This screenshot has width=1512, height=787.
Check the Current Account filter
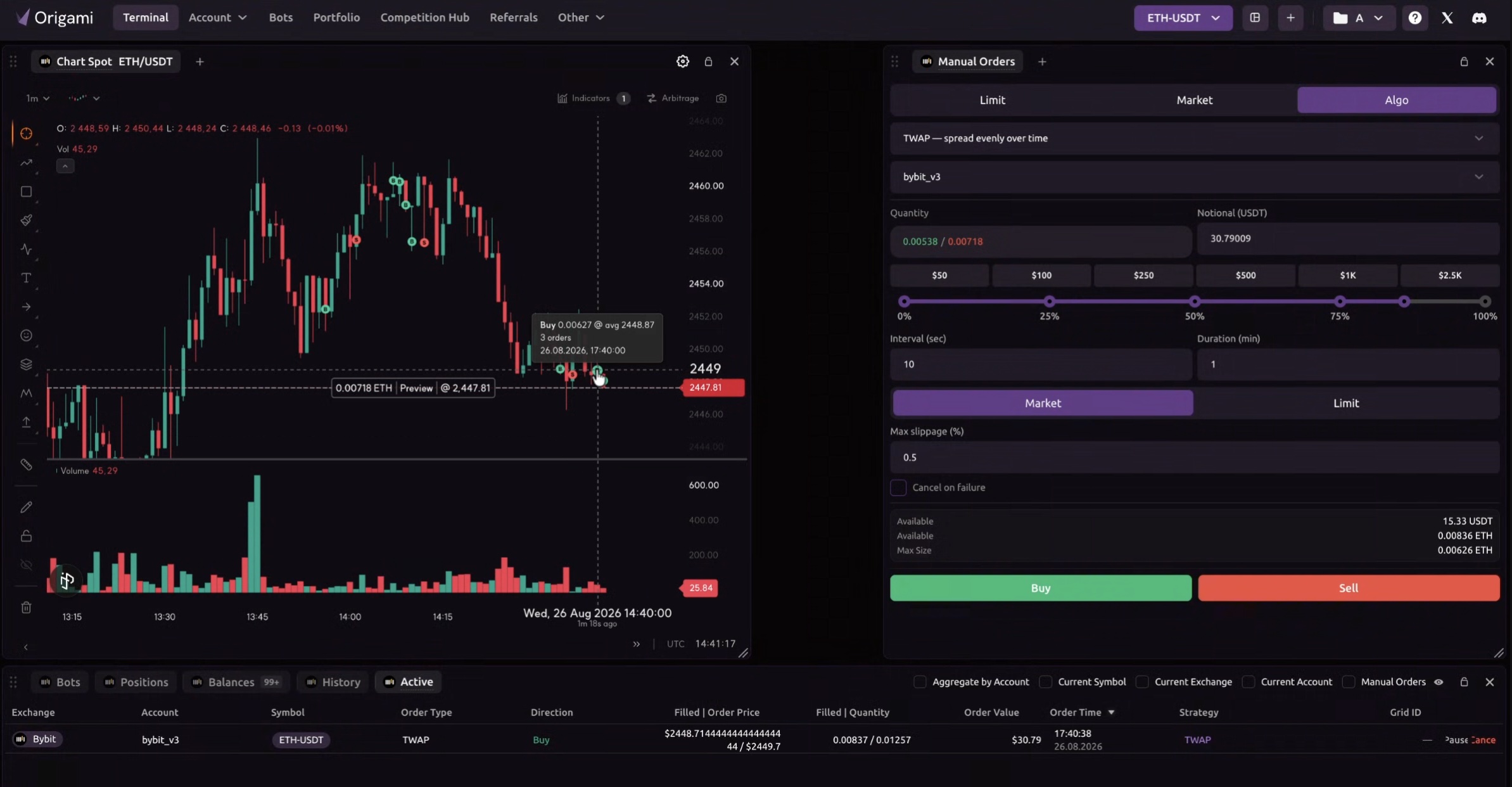(x=1248, y=682)
